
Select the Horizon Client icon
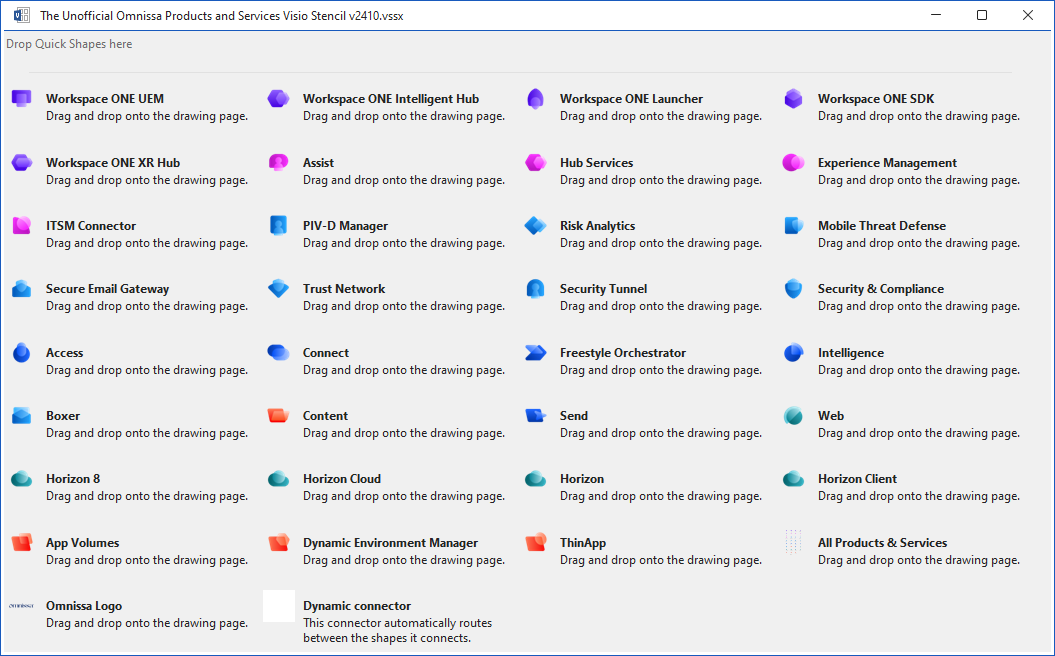pyautogui.click(x=793, y=479)
